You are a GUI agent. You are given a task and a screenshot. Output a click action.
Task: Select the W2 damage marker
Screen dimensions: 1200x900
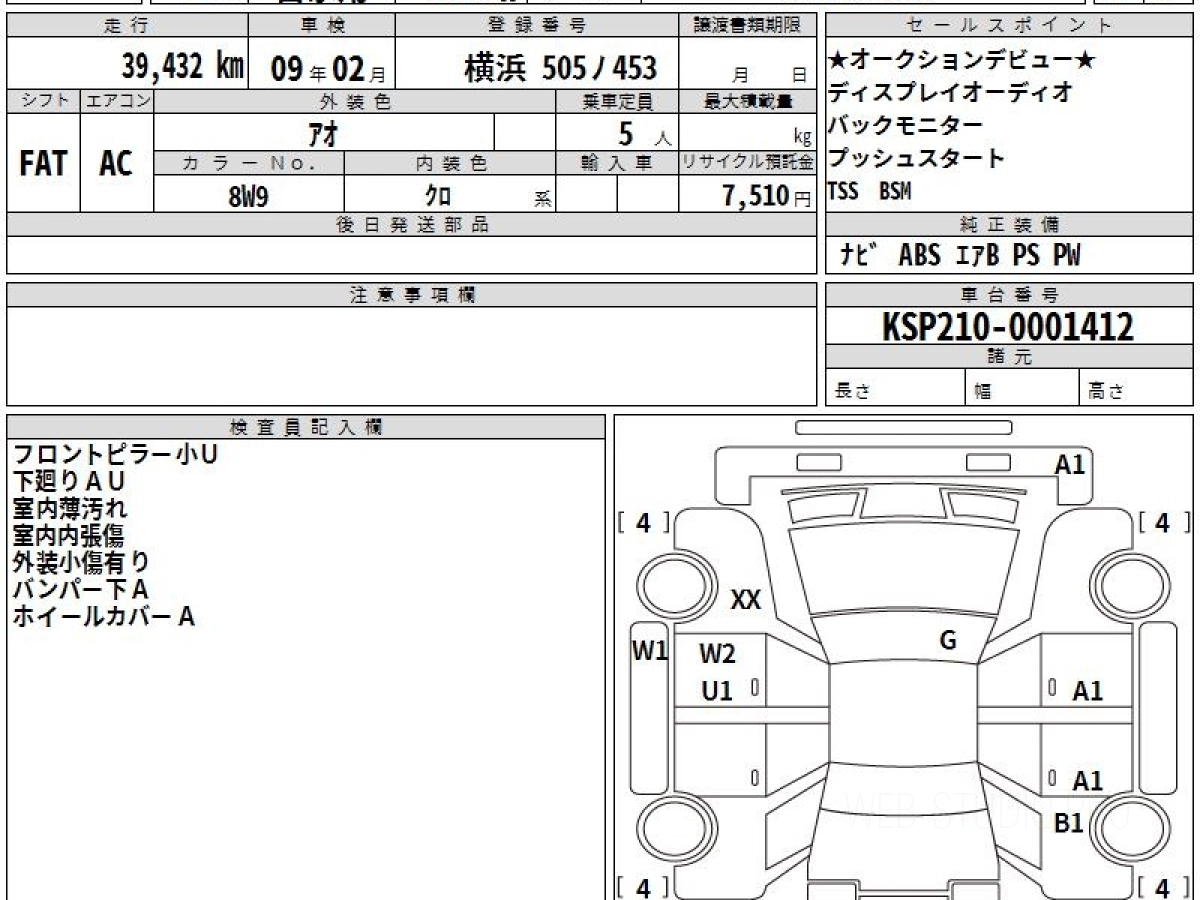pos(717,654)
